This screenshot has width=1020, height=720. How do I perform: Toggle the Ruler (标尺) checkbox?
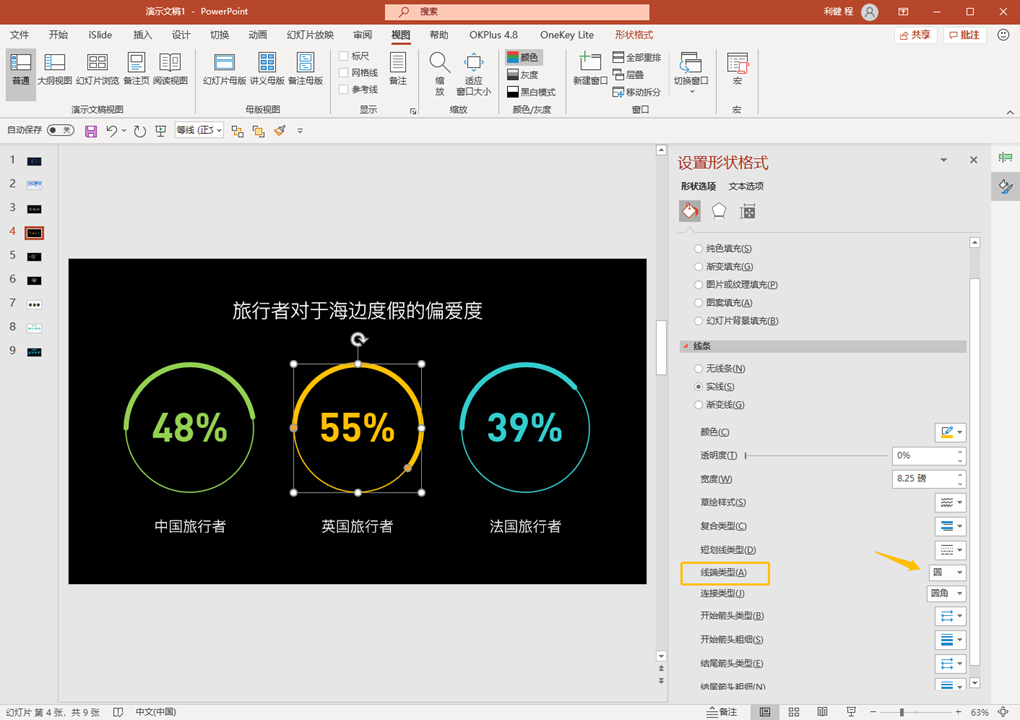(x=344, y=56)
